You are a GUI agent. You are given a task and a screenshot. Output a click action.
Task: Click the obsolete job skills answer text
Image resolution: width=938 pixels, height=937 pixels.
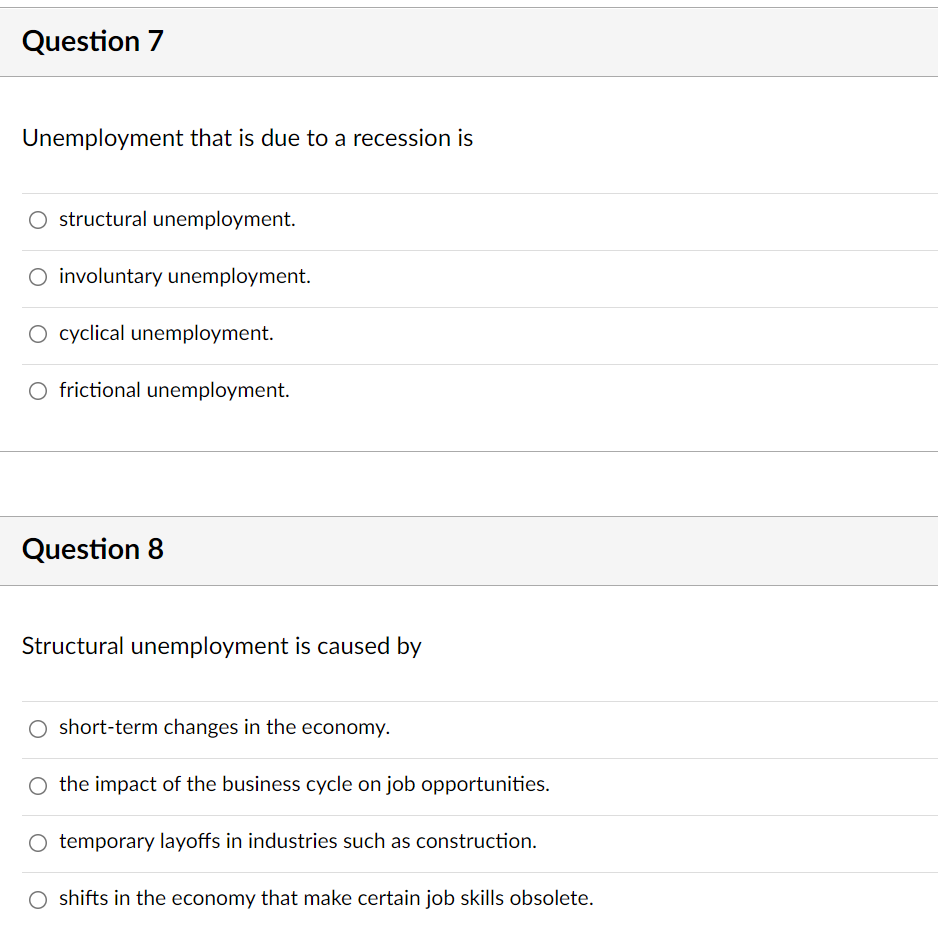pos(326,899)
